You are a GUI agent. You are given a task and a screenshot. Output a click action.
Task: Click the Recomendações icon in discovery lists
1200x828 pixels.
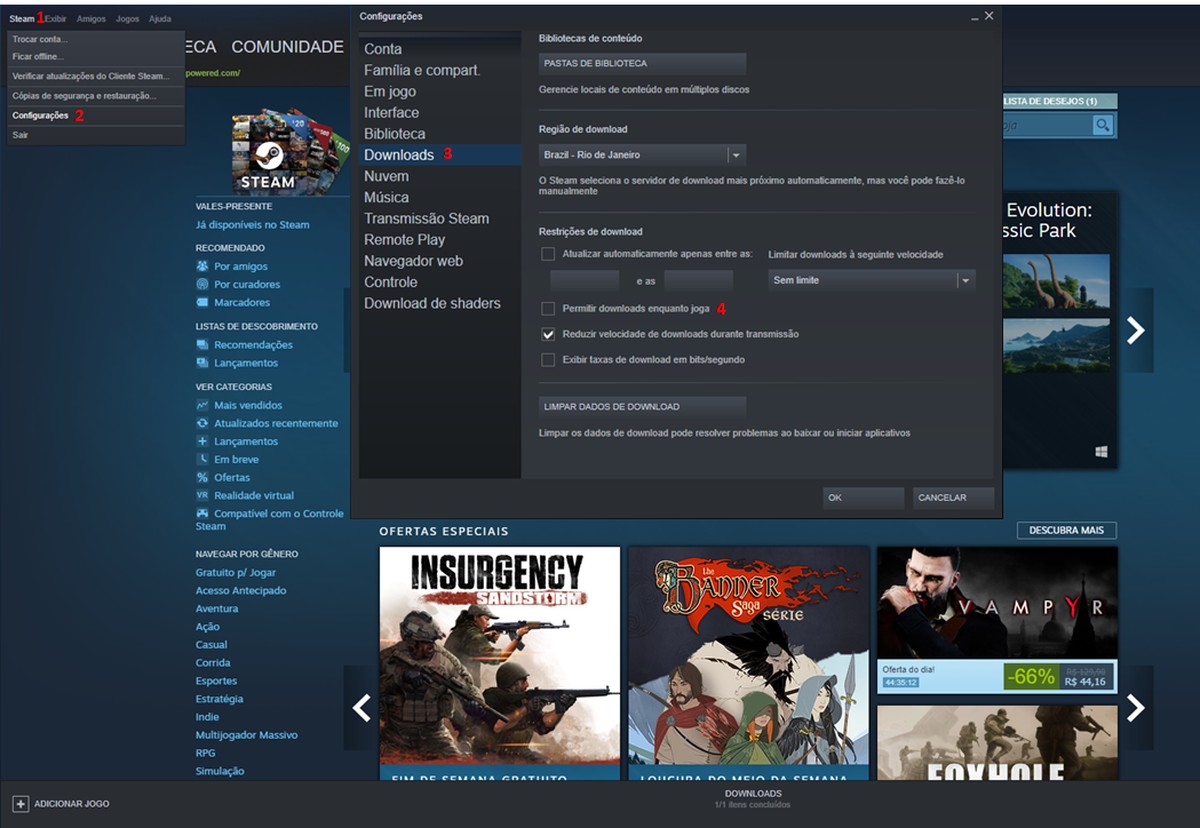click(203, 345)
